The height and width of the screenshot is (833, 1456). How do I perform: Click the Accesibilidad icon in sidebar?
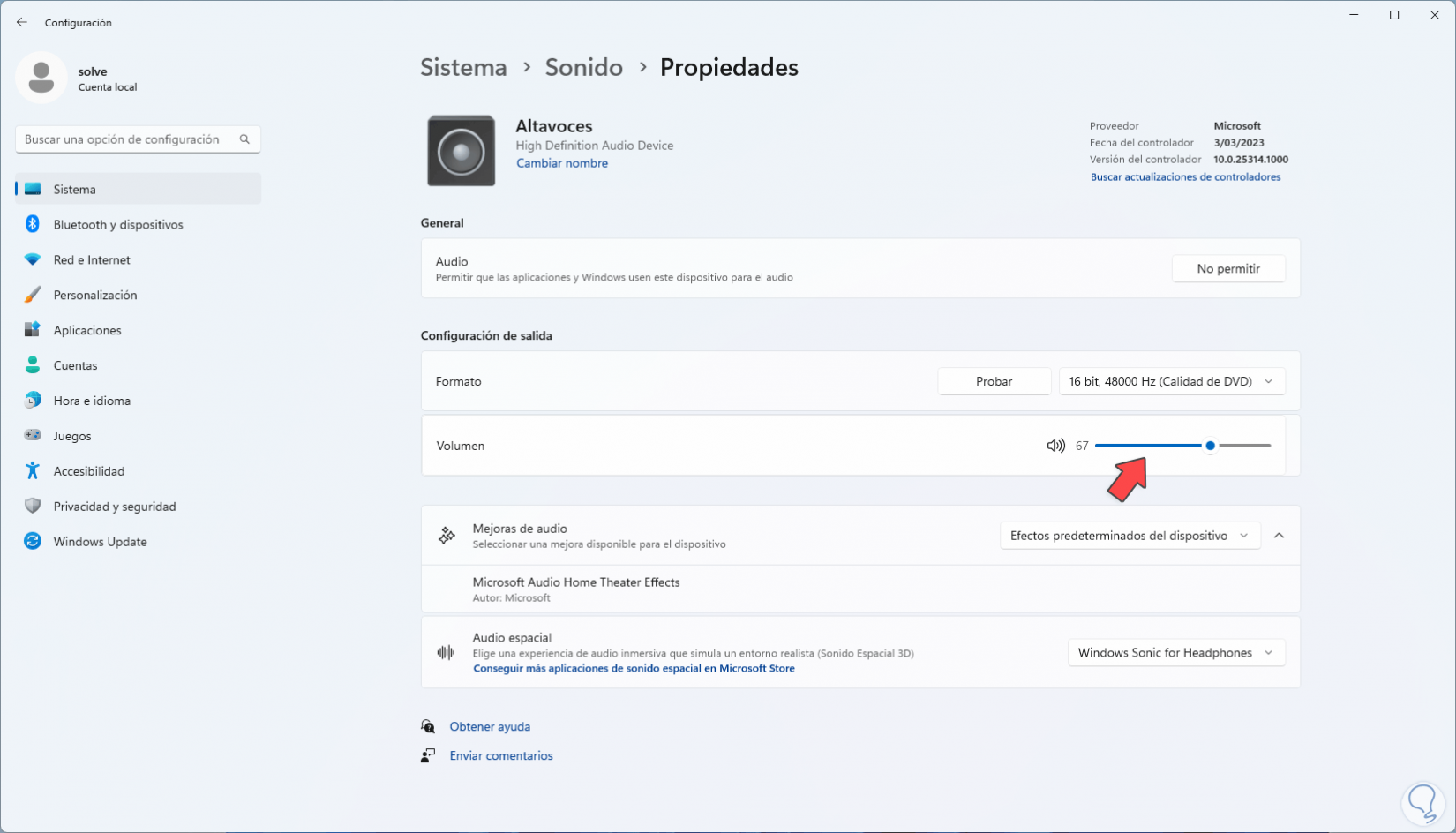click(33, 471)
